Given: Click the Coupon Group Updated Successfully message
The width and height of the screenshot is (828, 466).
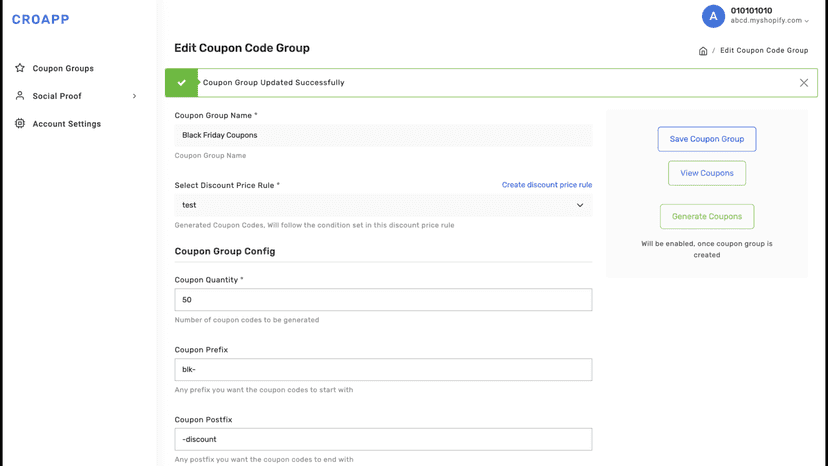Looking at the screenshot, I should click(x=274, y=82).
